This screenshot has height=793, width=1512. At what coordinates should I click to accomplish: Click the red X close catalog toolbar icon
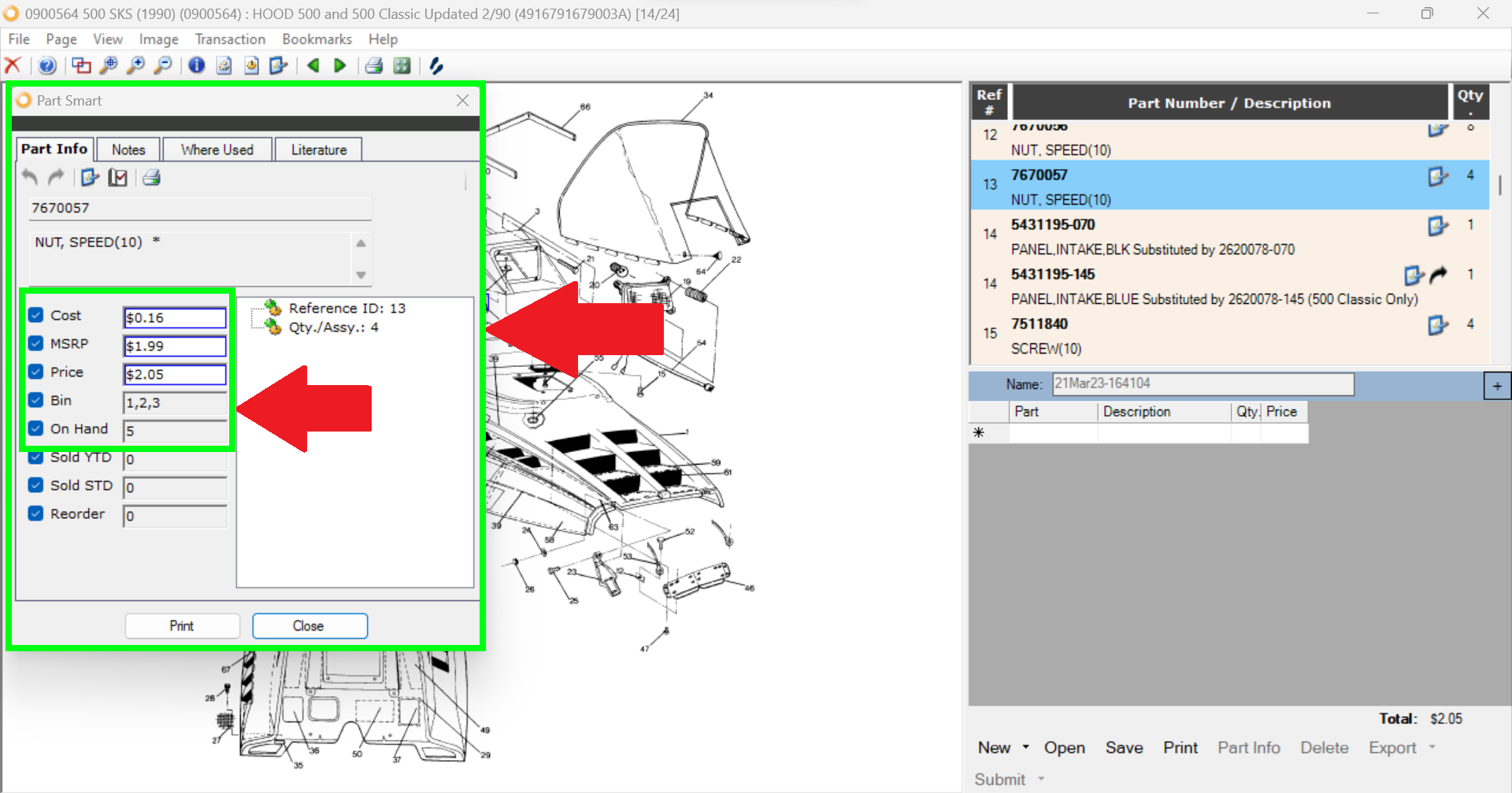(x=13, y=65)
